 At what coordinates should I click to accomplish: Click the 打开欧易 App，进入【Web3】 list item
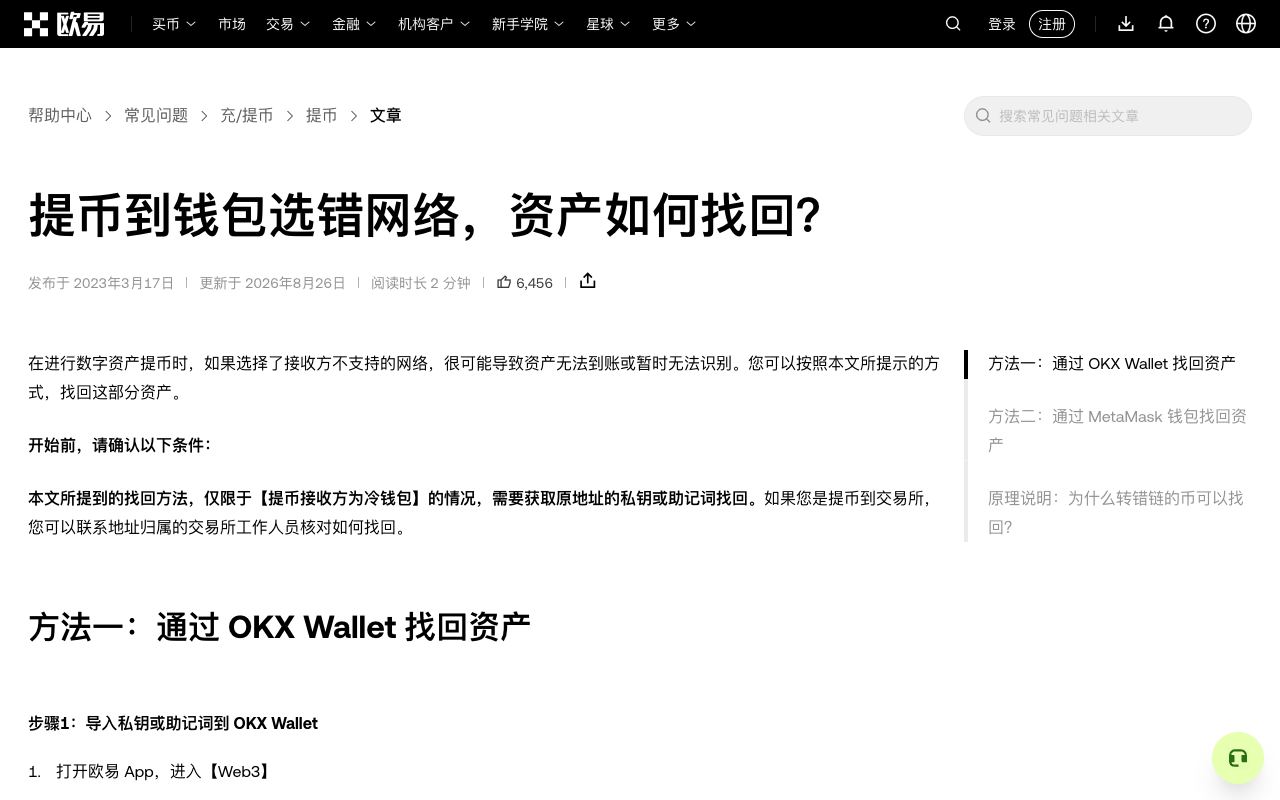[163, 771]
